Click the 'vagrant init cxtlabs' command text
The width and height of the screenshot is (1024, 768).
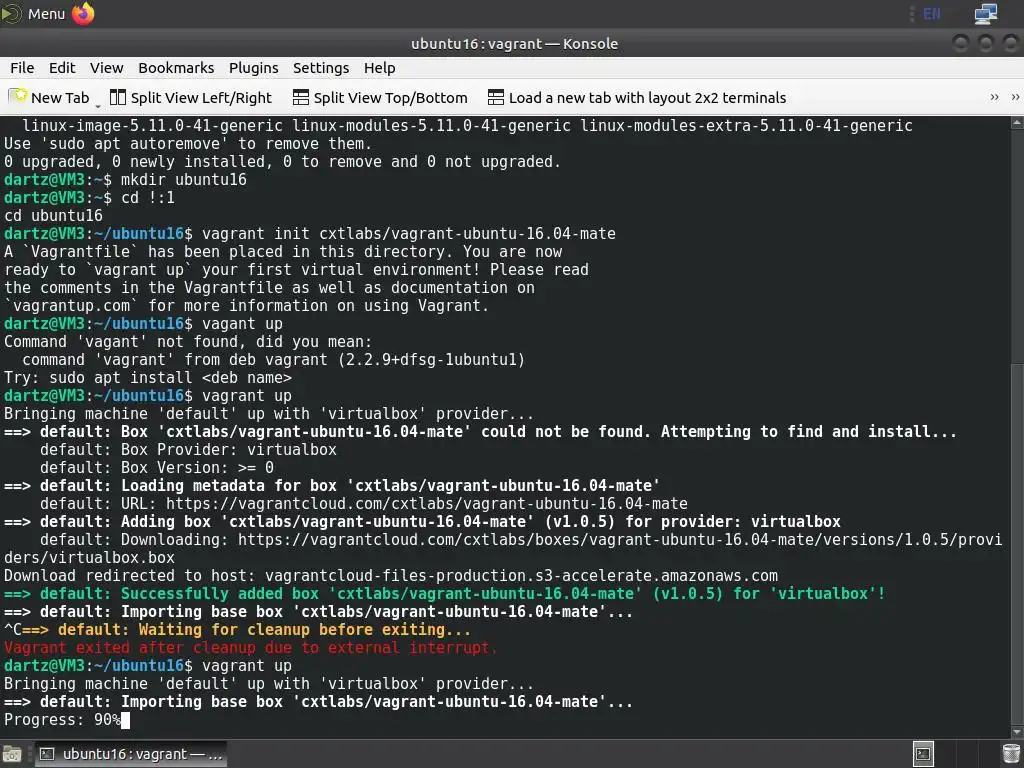coord(409,234)
